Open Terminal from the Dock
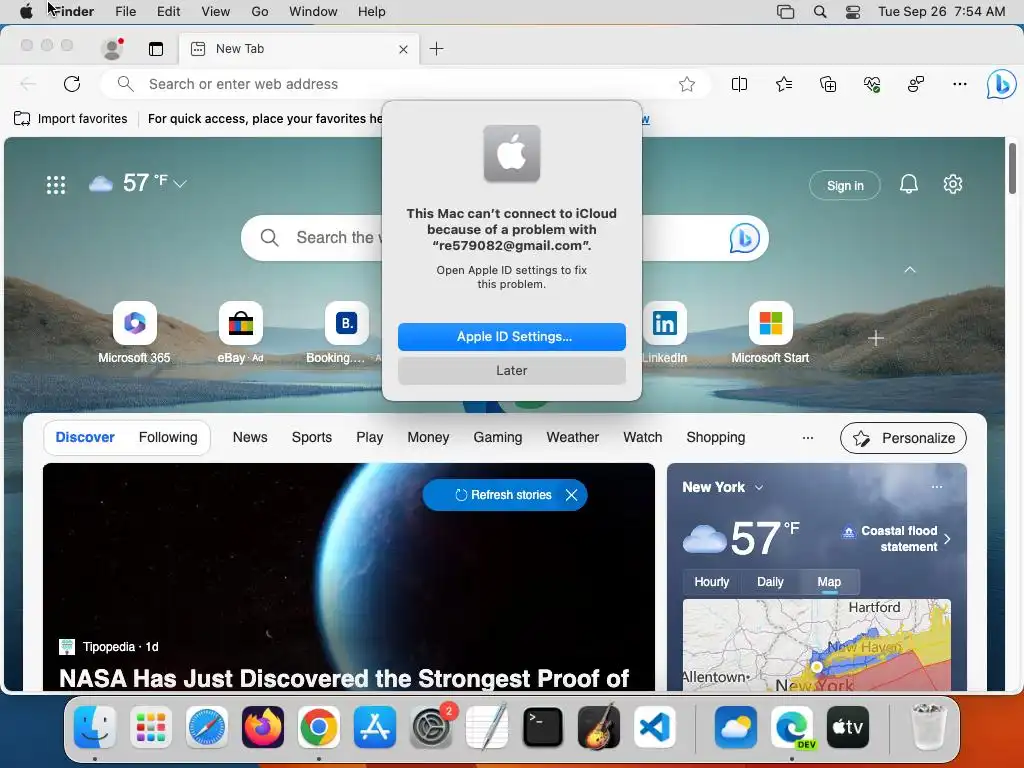Image resolution: width=1024 pixels, height=768 pixels. [543, 727]
